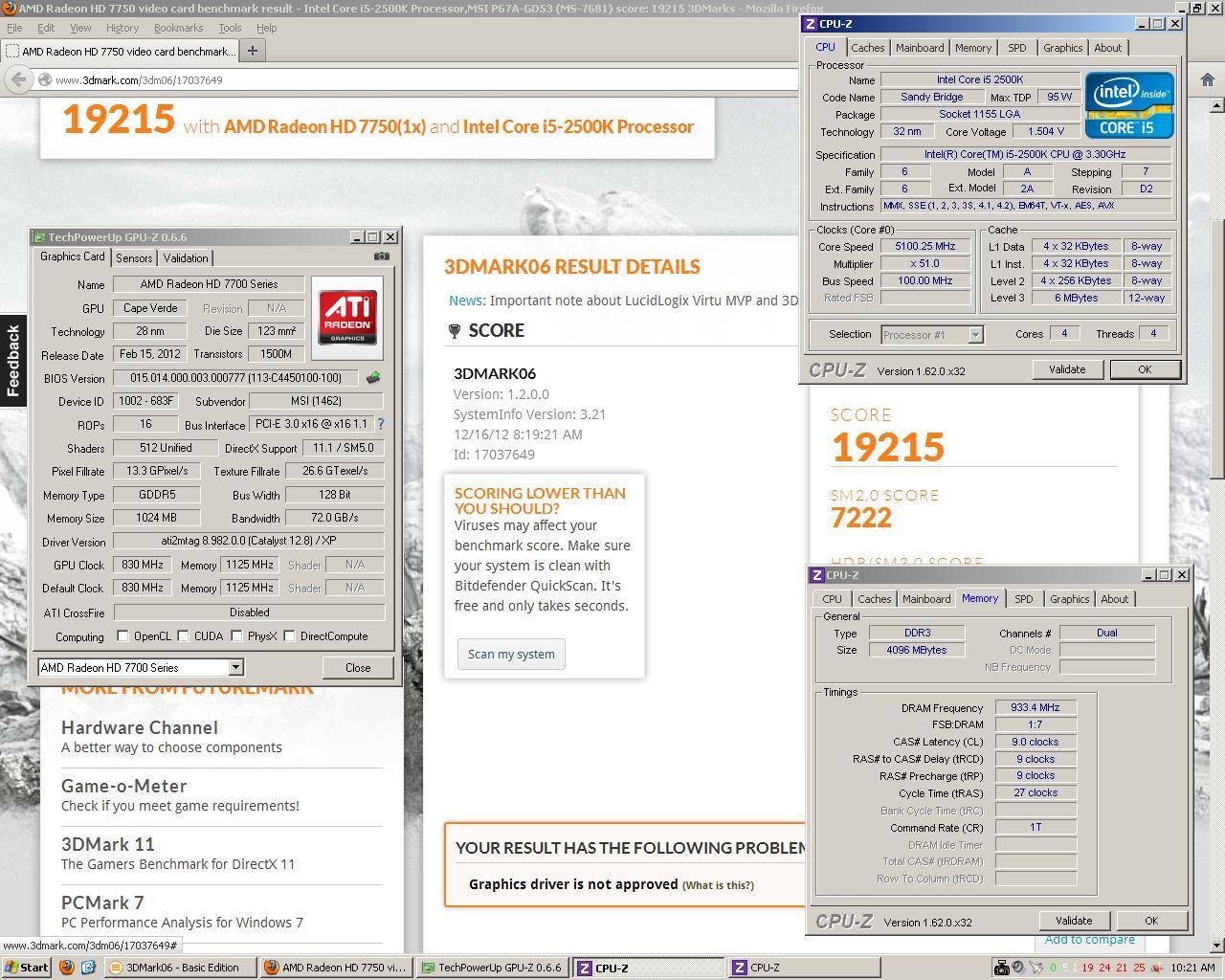The height and width of the screenshot is (980, 1225).
Task: Click the Add to compare link
Action: [1089, 940]
